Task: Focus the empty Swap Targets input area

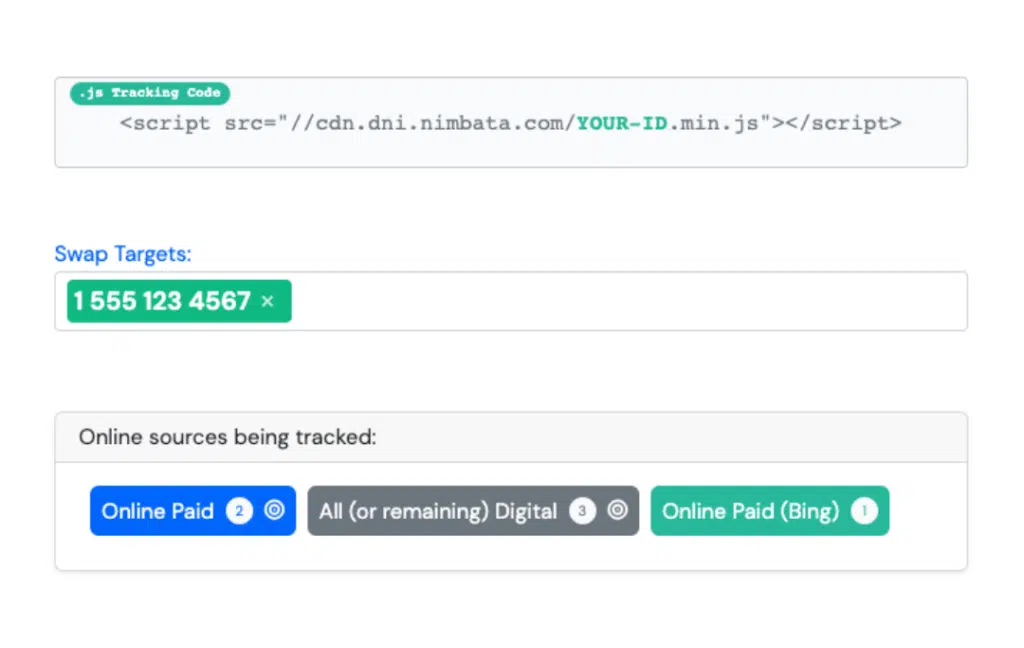Action: tap(620, 301)
